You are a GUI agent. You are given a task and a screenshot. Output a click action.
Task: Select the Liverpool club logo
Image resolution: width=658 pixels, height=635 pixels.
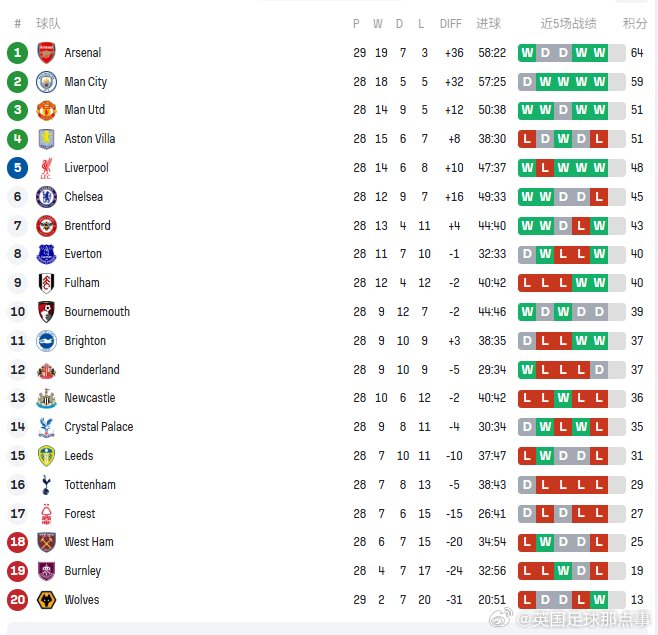click(46, 168)
